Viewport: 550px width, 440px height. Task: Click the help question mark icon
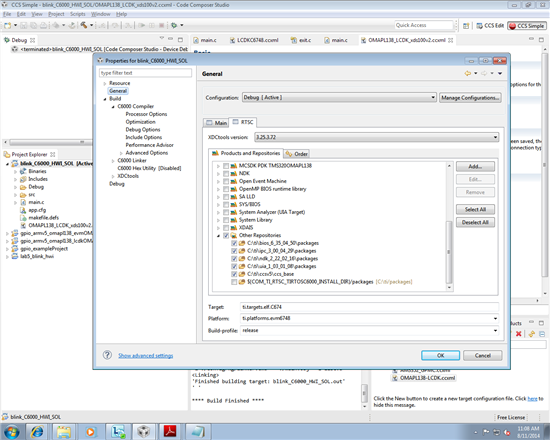[x=107, y=355]
